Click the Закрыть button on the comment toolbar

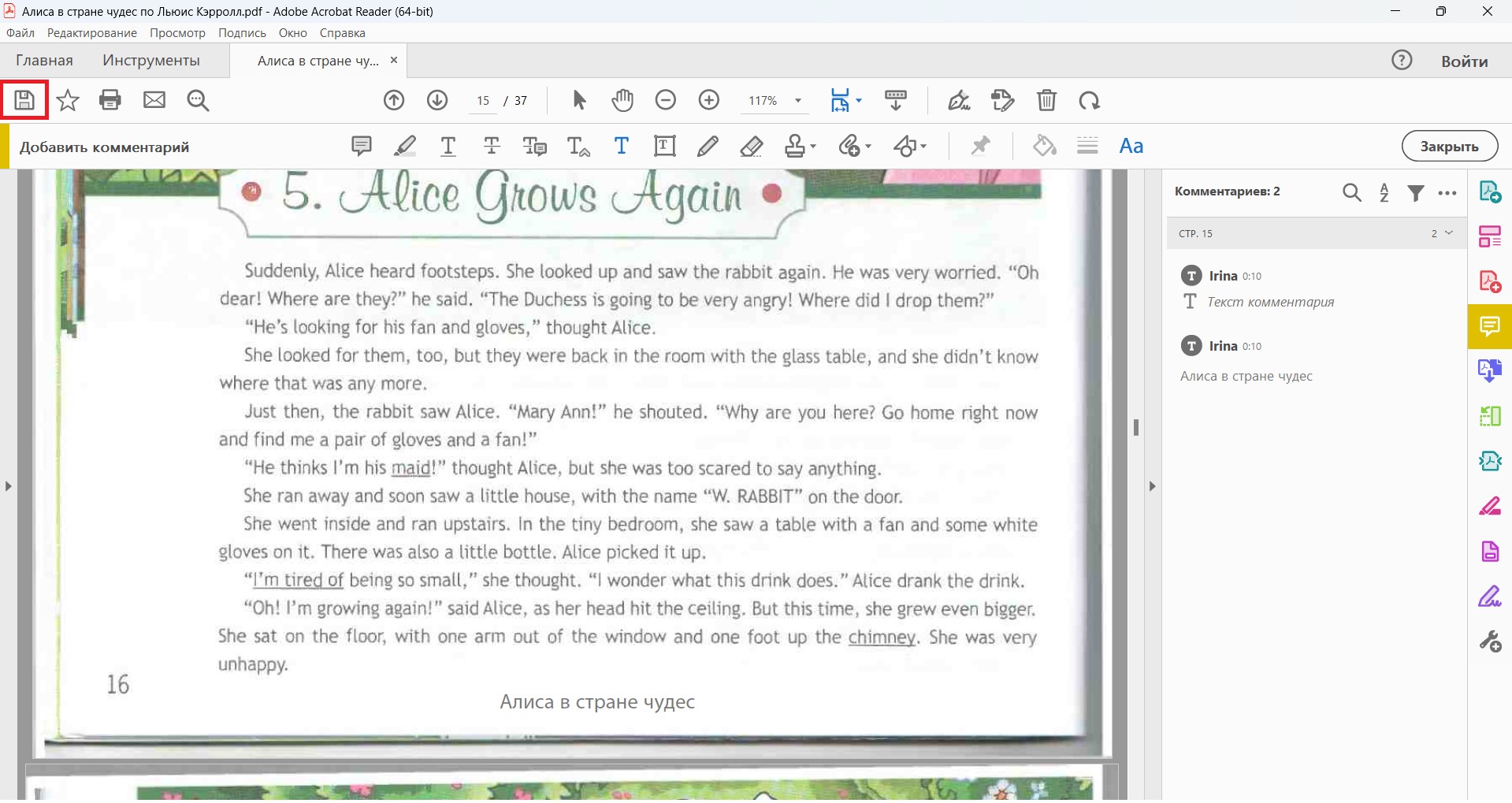[x=1450, y=146]
